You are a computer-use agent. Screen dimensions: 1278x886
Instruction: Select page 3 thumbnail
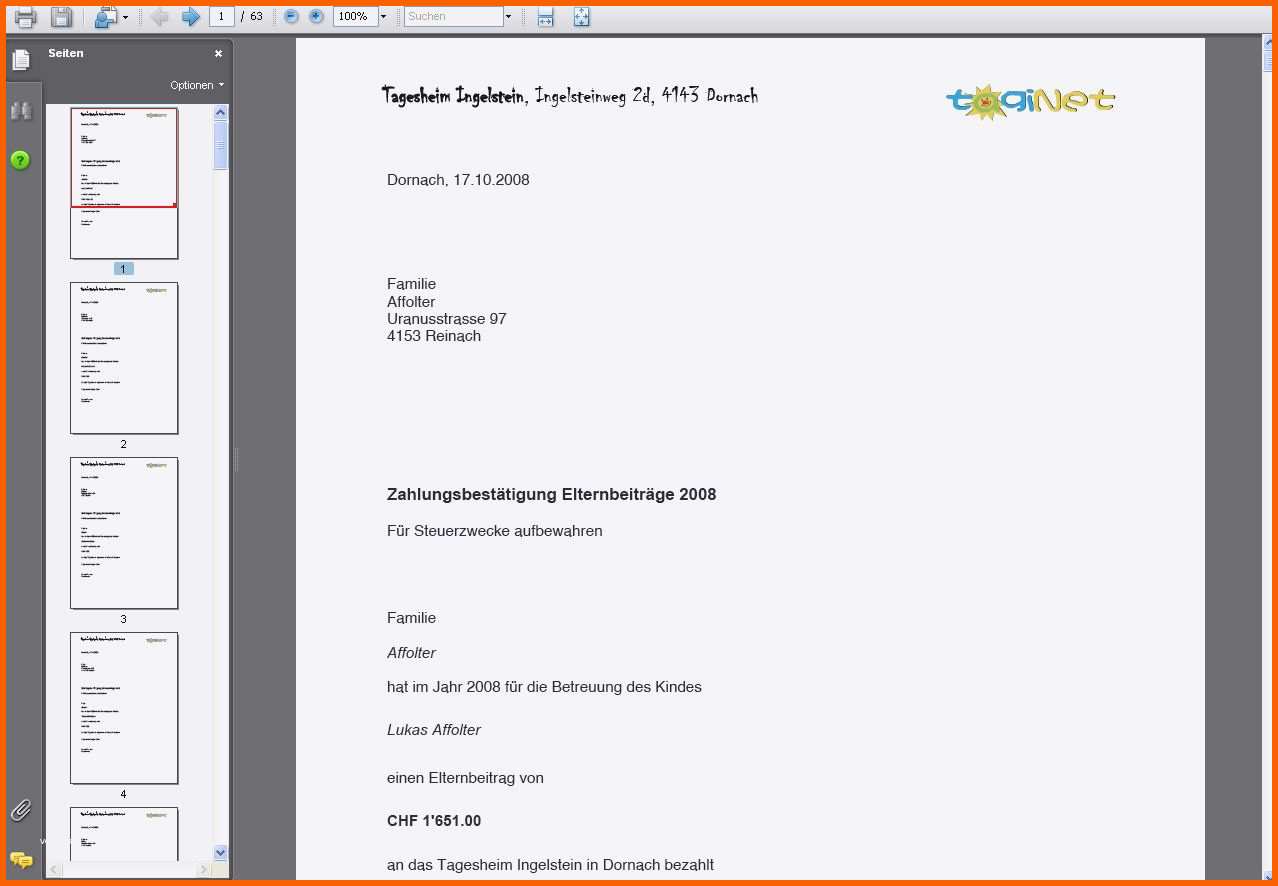(x=124, y=533)
